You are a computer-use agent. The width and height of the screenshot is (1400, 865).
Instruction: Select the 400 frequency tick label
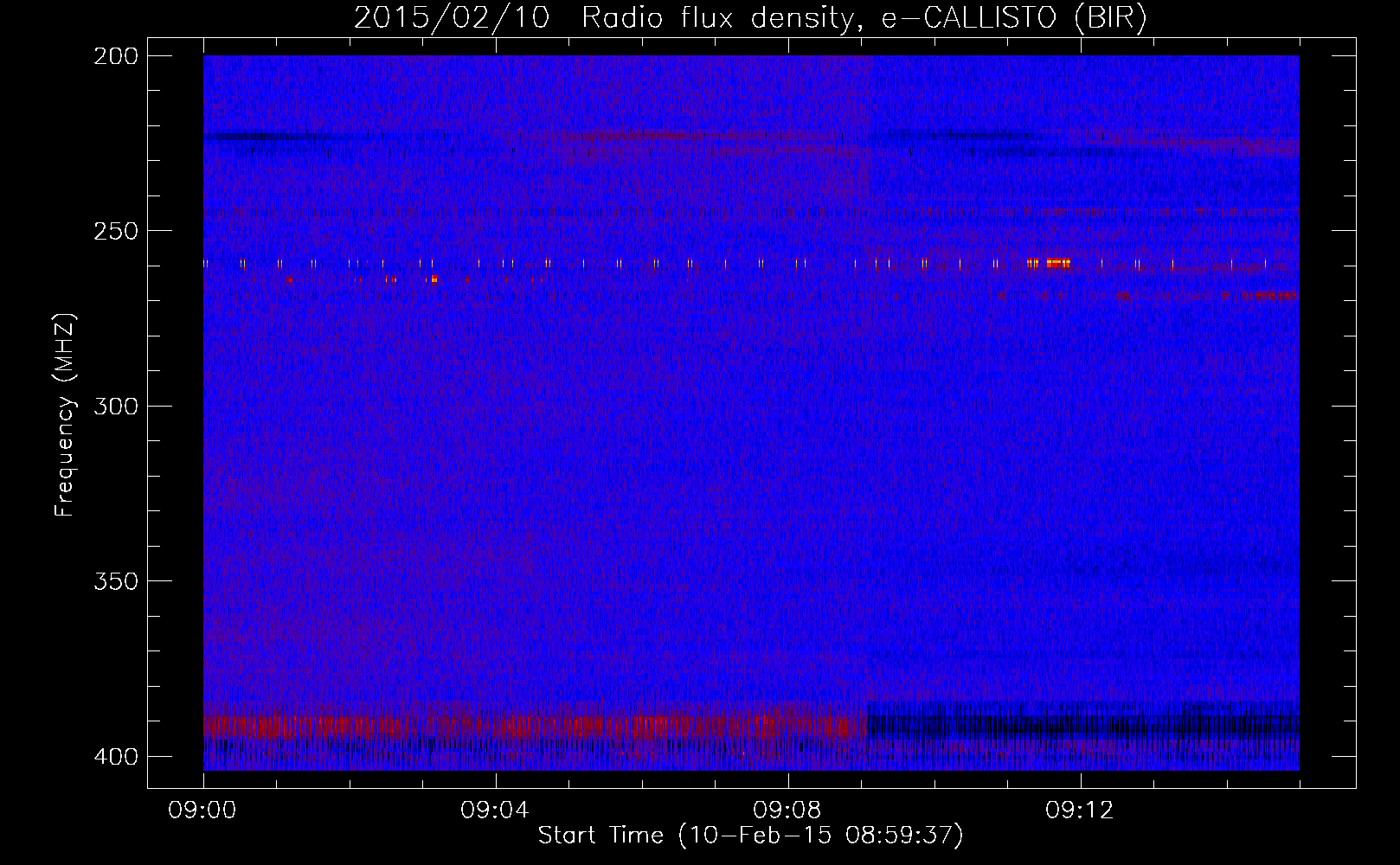tap(115, 757)
